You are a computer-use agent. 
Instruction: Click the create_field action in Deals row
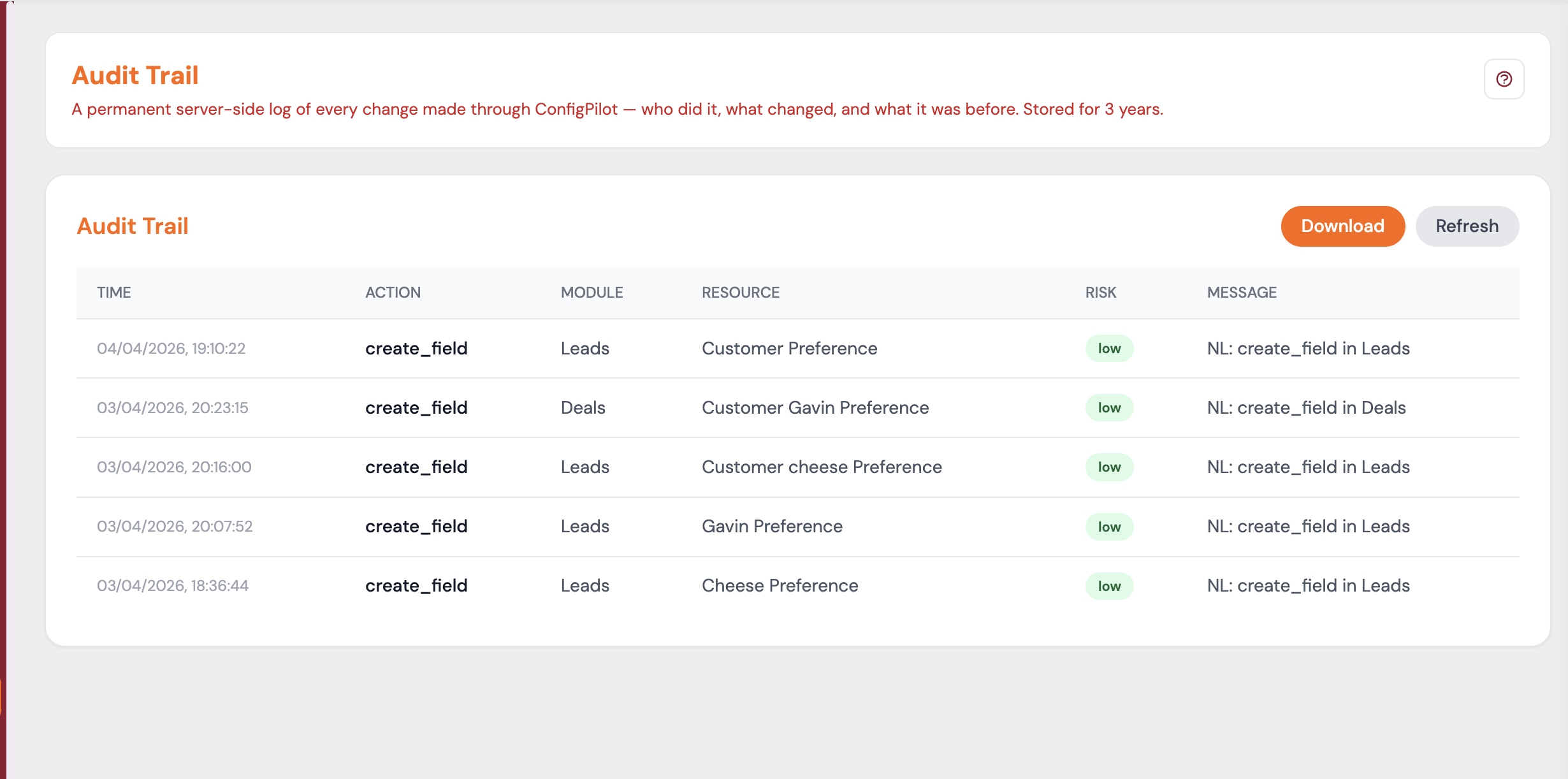coord(416,407)
